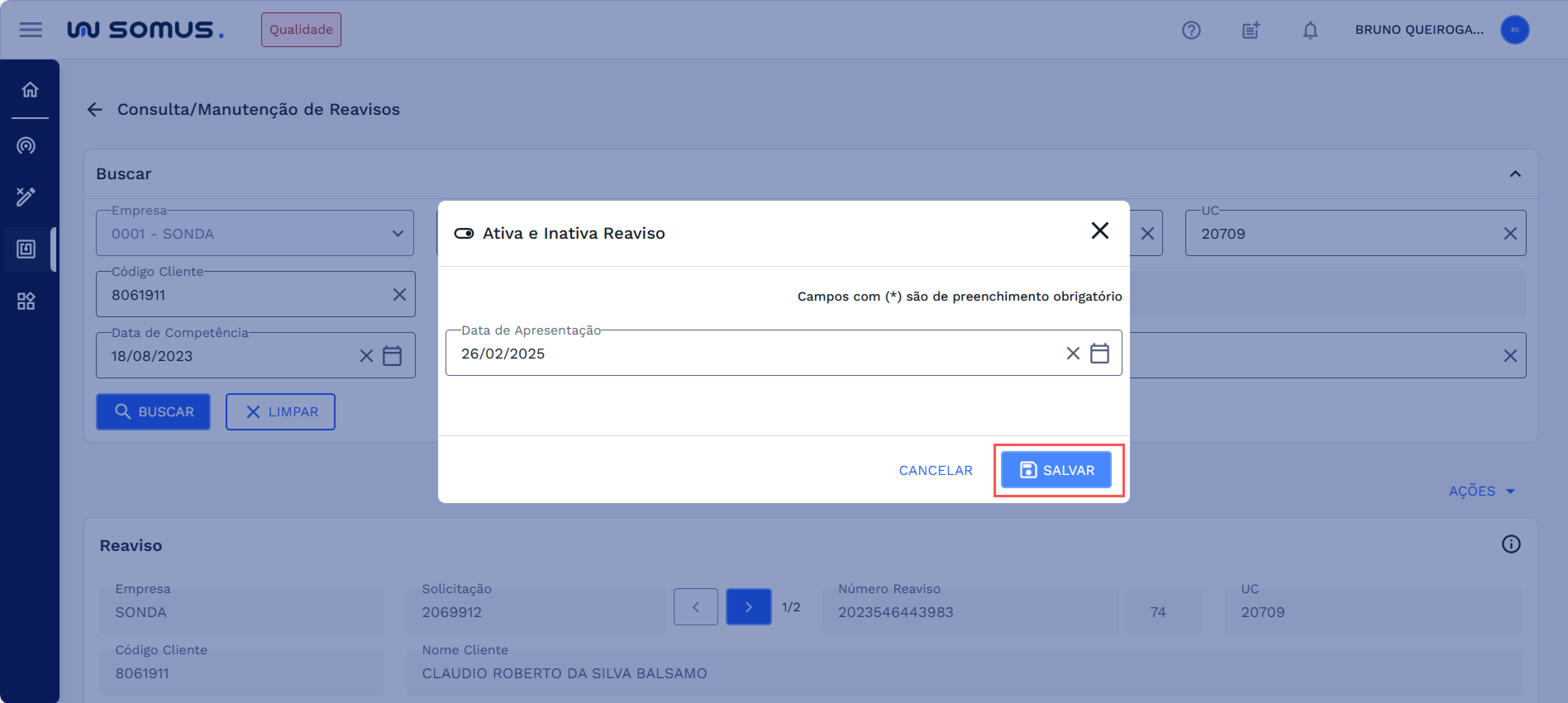The width and height of the screenshot is (1568, 703).
Task: Click the magic wand sidebar icon
Action: pos(26,197)
